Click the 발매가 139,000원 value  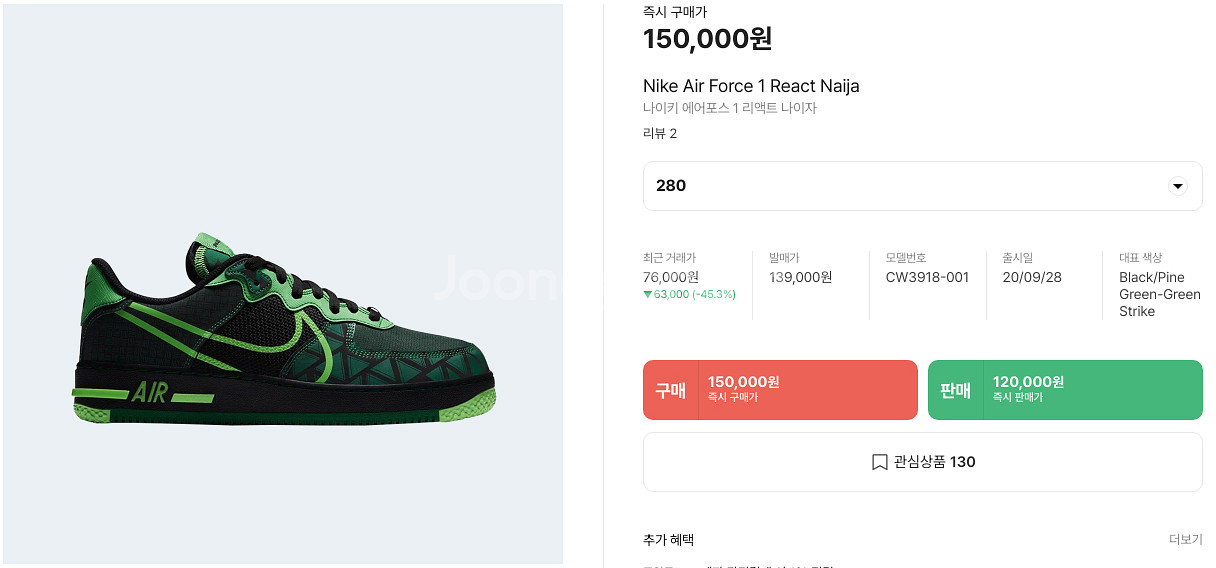click(x=800, y=277)
